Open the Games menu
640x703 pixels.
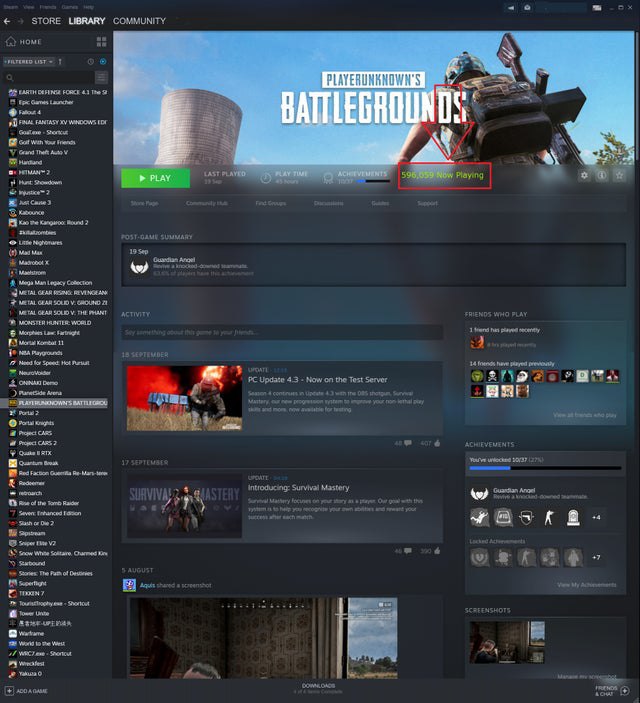pyautogui.click(x=70, y=7)
